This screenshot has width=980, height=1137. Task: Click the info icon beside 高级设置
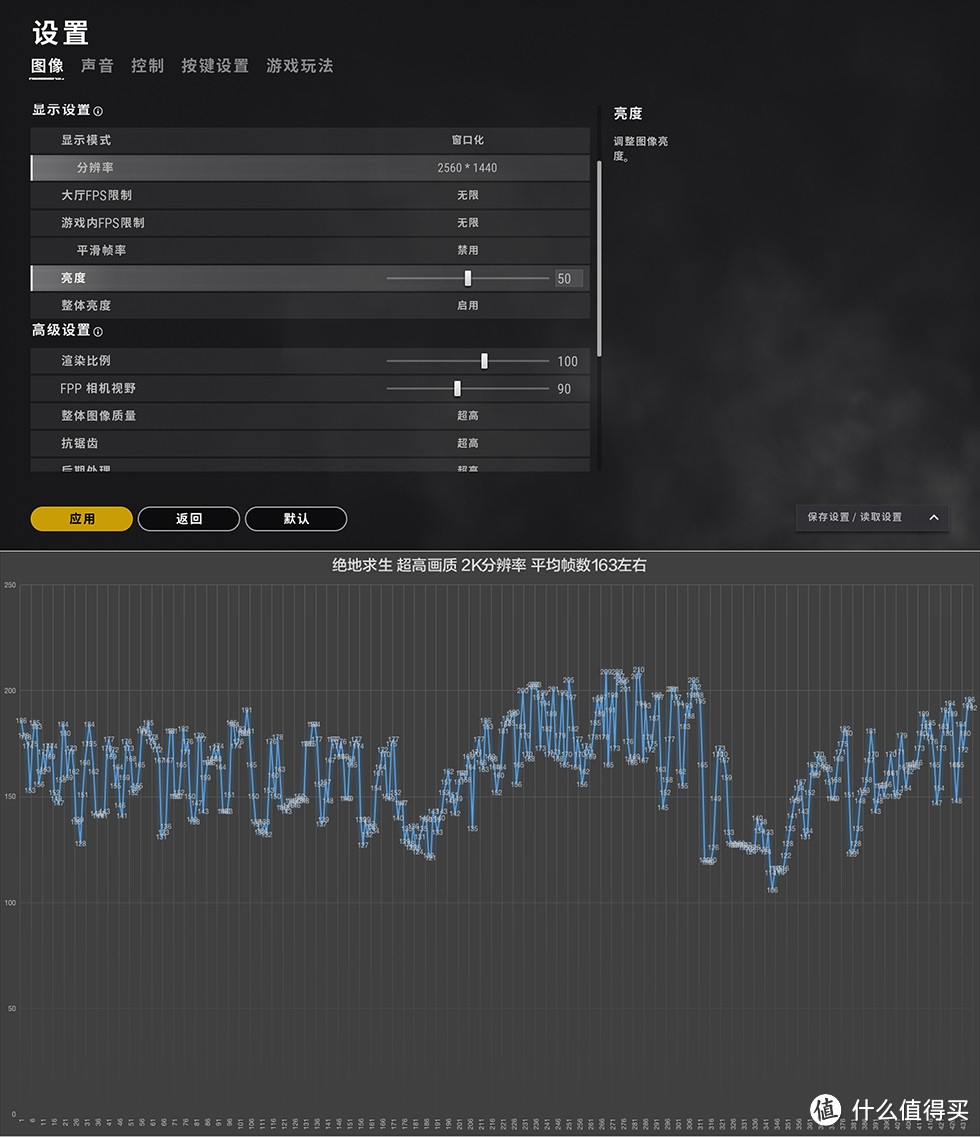click(x=98, y=331)
